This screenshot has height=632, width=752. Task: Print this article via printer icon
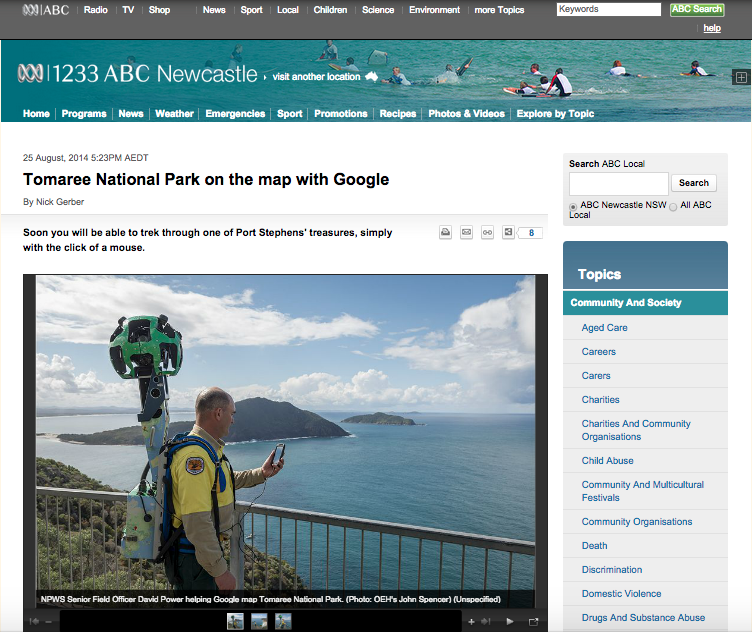(x=446, y=233)
